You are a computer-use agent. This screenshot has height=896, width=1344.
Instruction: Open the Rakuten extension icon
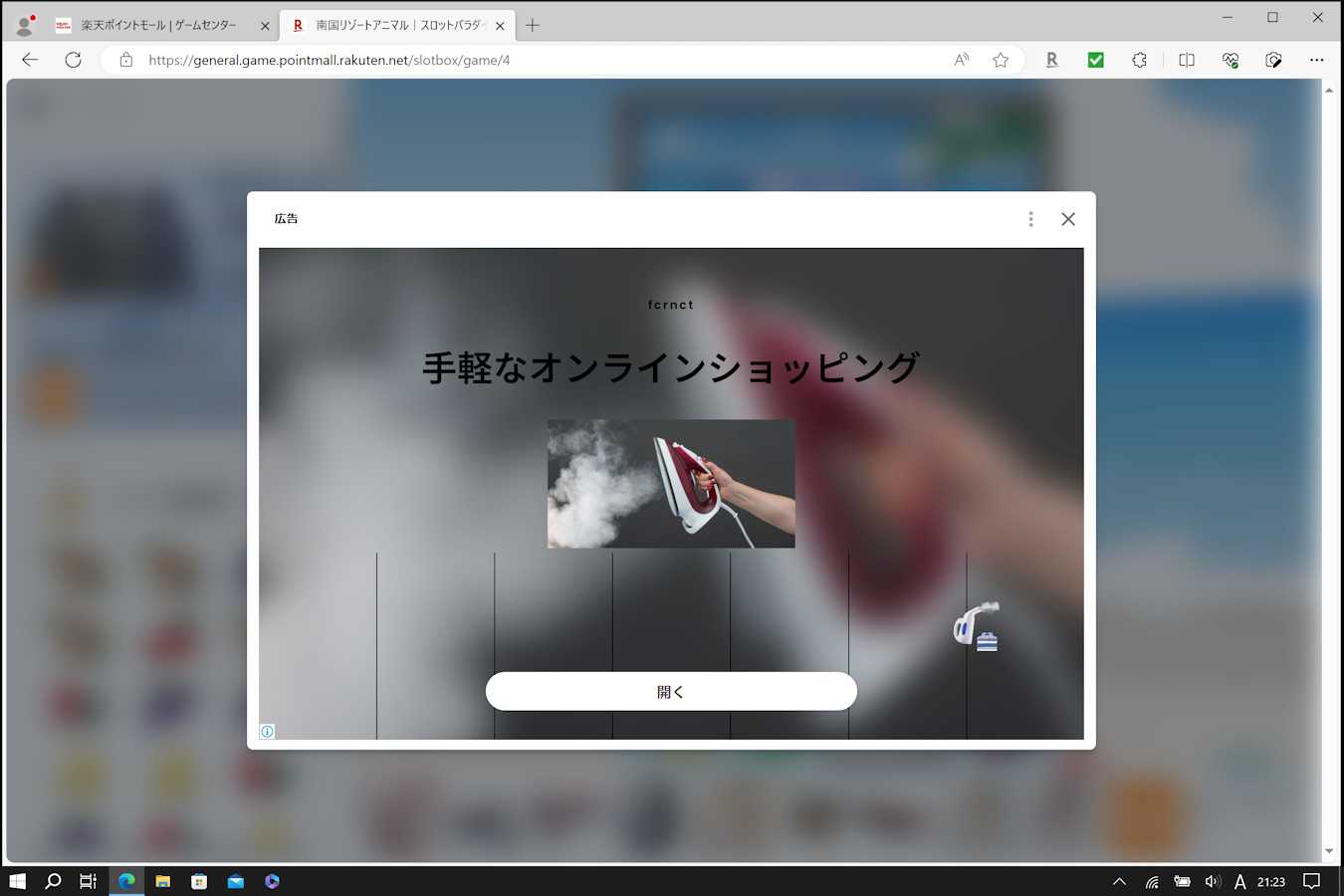click(1051, 60)
